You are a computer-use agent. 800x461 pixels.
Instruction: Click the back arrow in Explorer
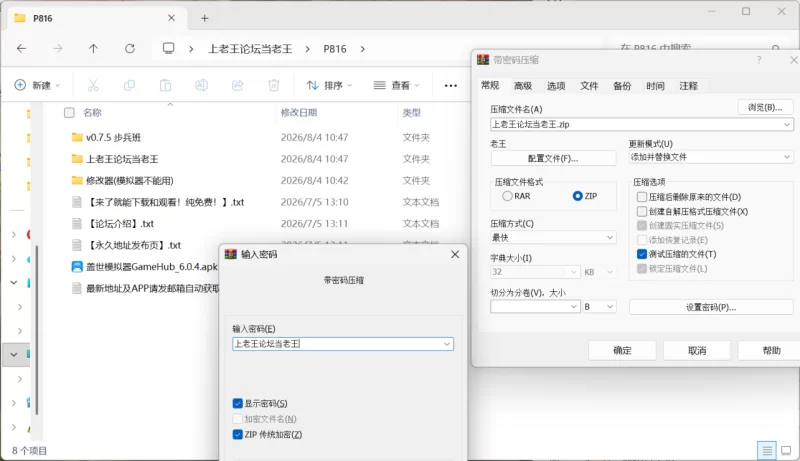pos(21,48)
